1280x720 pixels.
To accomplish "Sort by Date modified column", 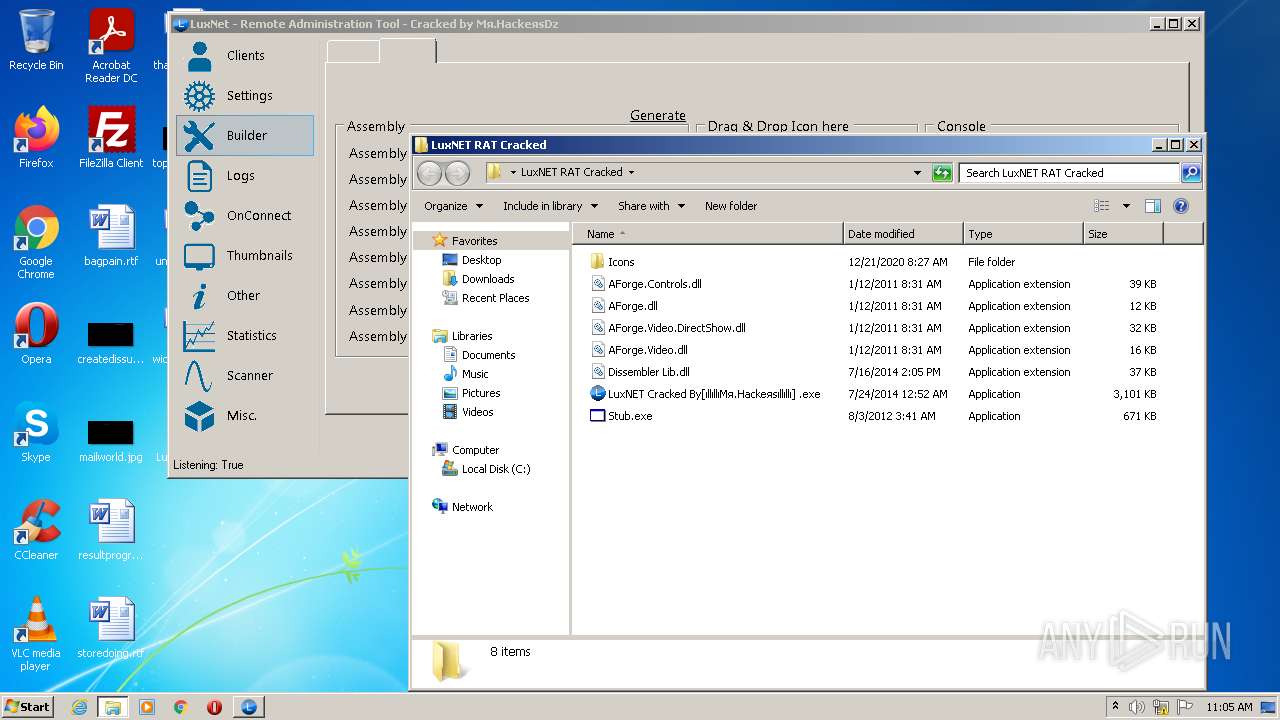I will pyautogui.click(x=903, y=234).
